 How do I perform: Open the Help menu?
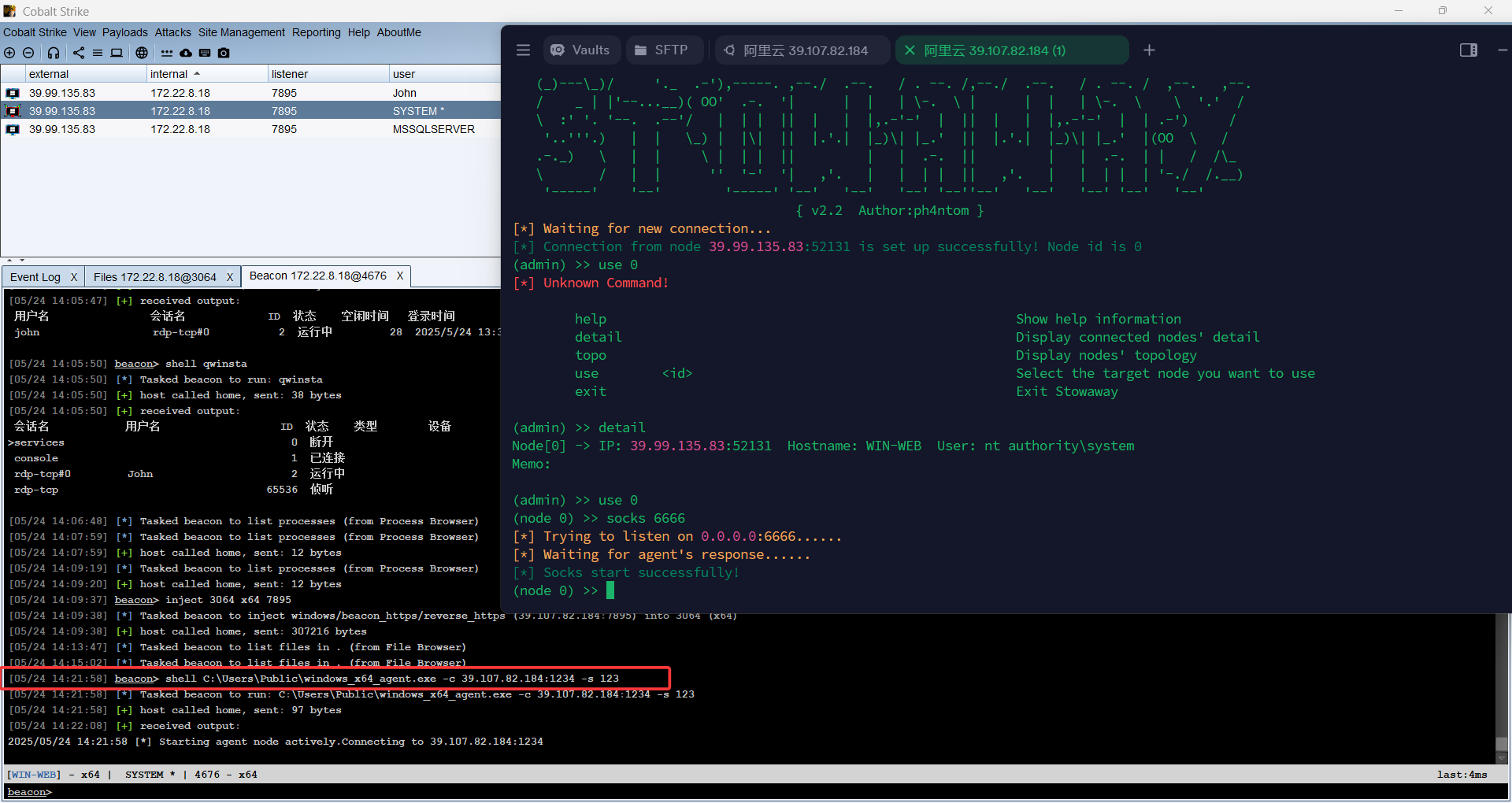[358, 32]
